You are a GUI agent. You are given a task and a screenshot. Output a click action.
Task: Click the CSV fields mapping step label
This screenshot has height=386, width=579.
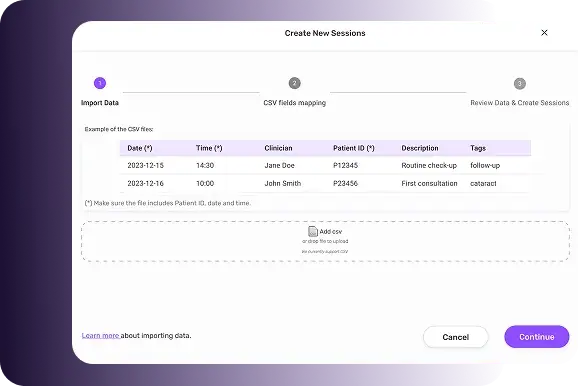pos(294,103)
